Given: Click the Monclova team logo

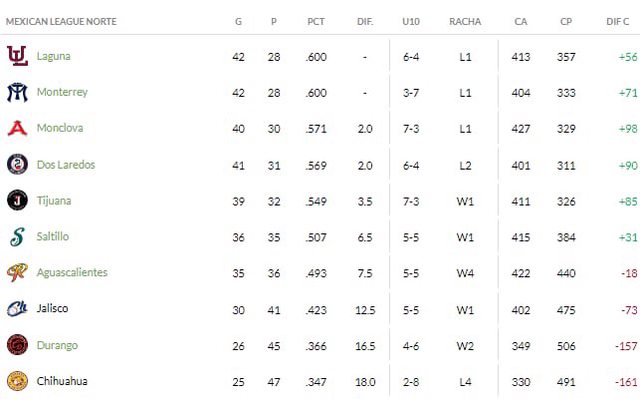Looking at the screenshot, I should point(17,129).
